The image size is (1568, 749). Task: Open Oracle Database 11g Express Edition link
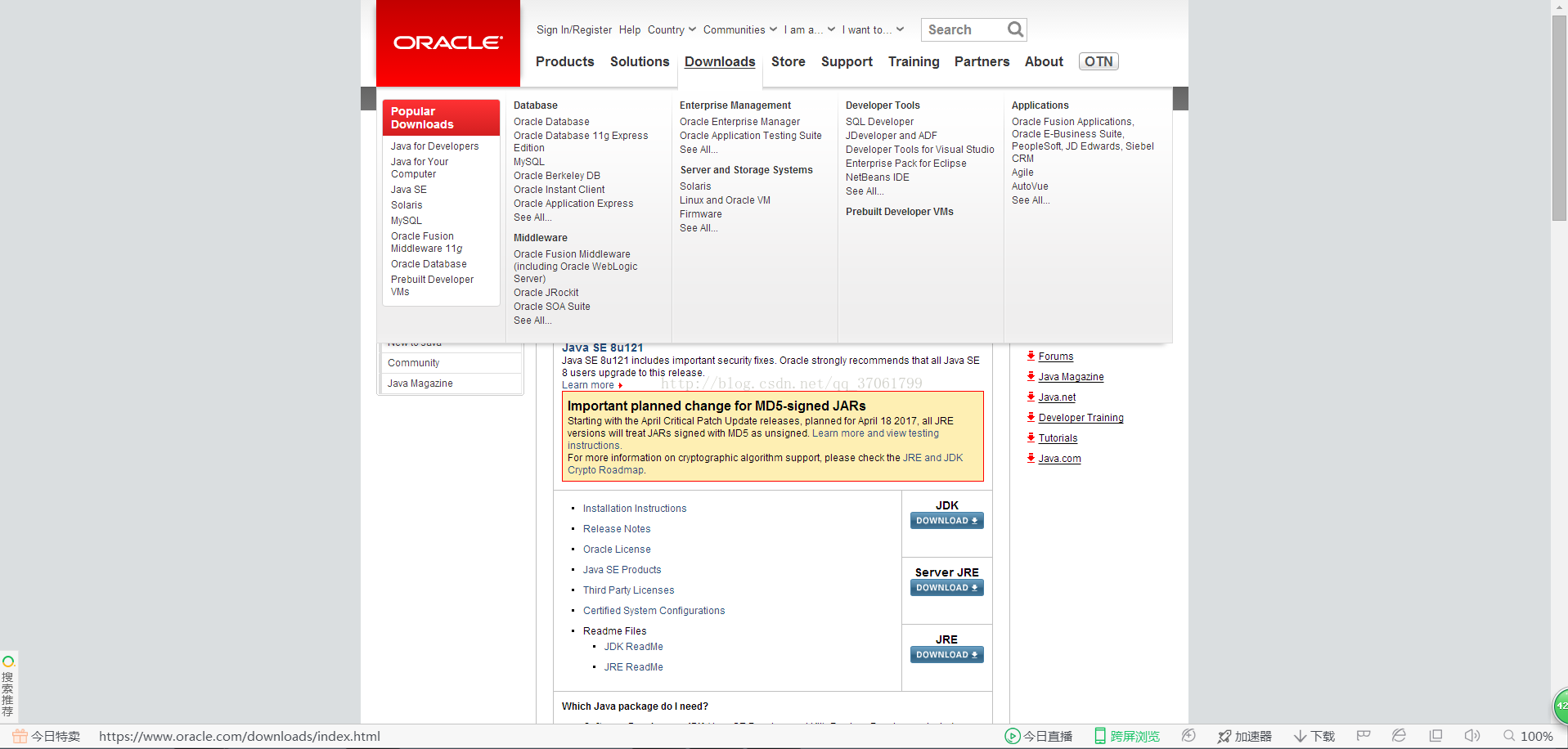click(581, 141)
